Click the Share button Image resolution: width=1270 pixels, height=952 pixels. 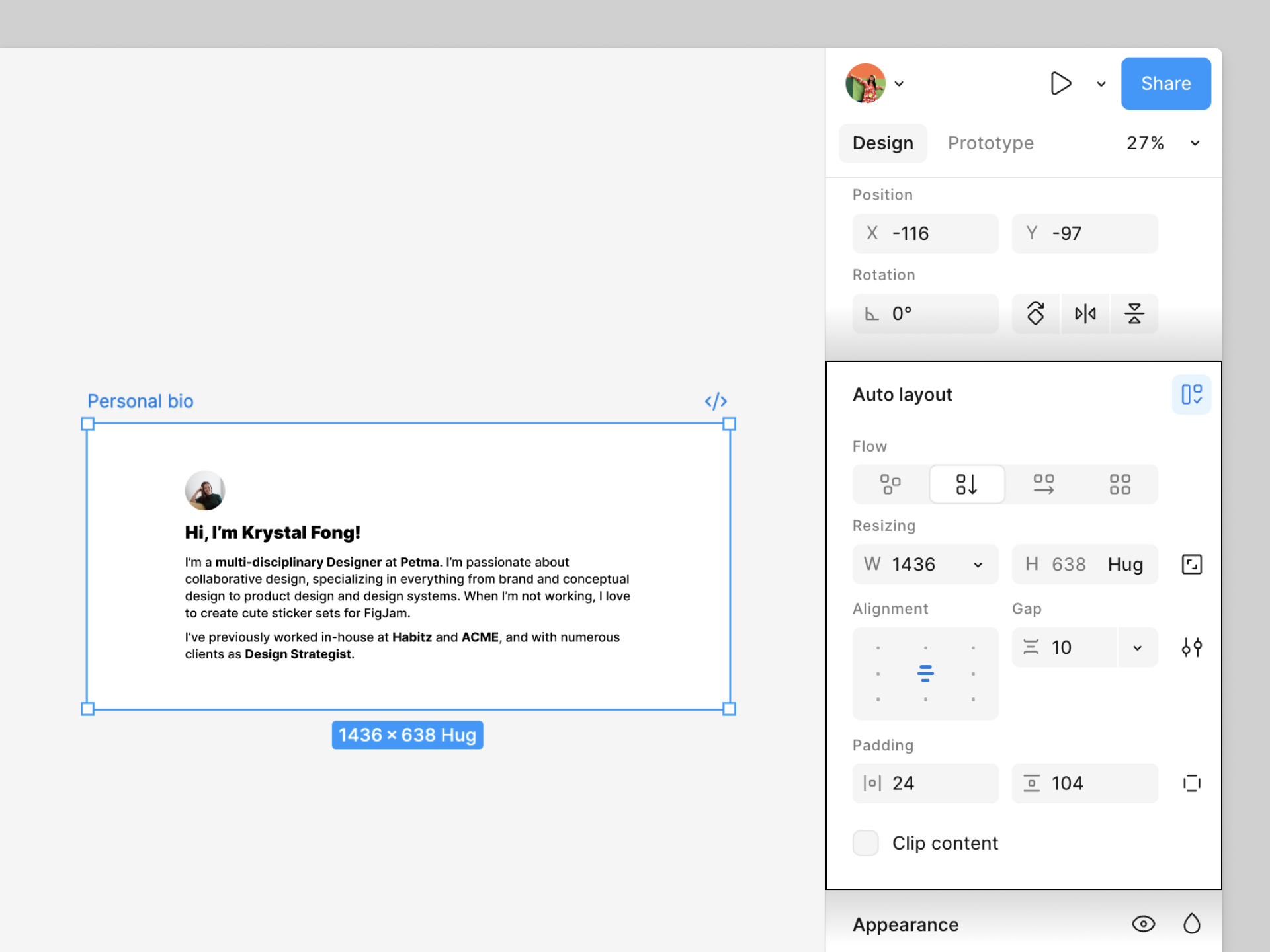1165,83
